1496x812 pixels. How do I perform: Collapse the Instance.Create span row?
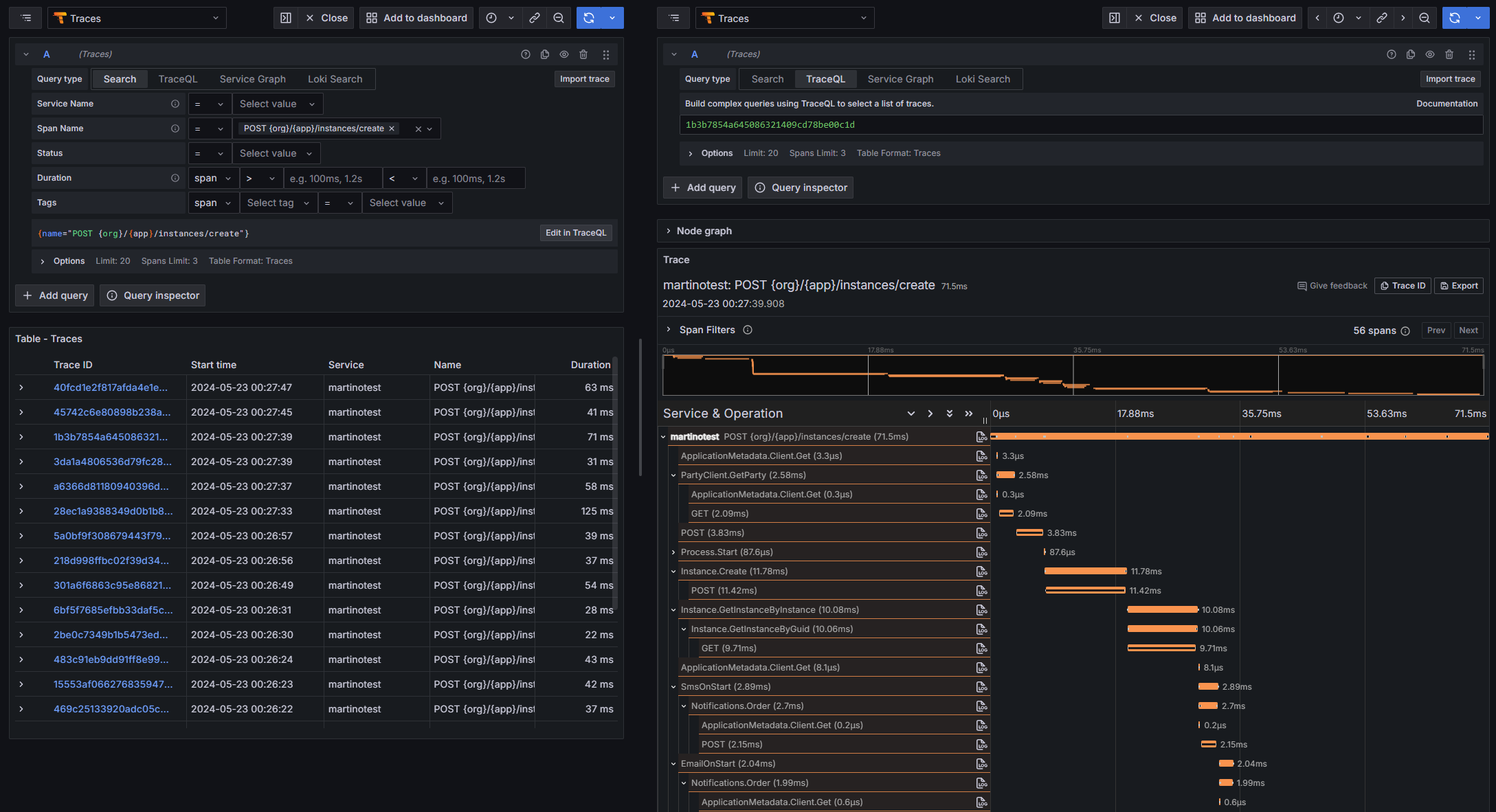pos(673,572)
